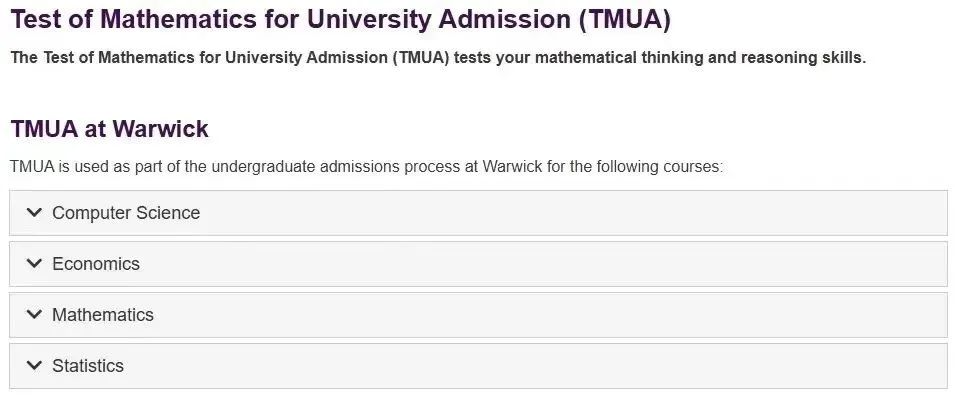Click the blank area inside the Economics panel

tap(542, 264)
